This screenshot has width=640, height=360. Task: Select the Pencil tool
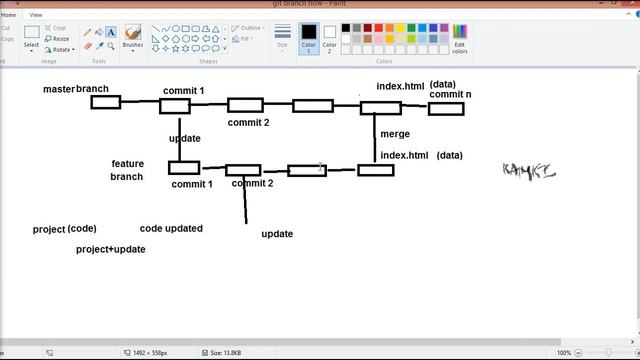tap(87, 32)
